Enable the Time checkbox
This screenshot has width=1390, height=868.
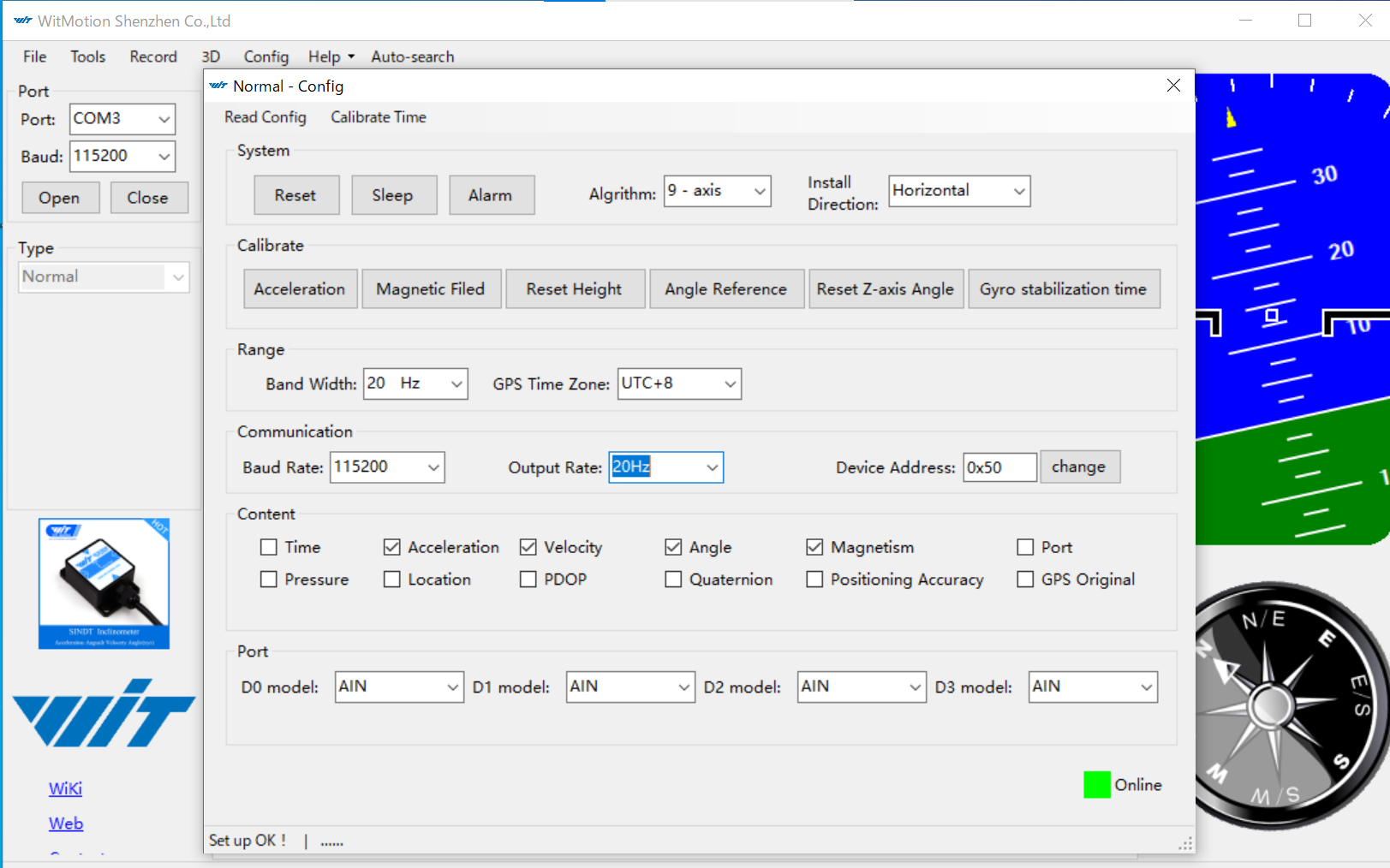[x=268, y=546]
